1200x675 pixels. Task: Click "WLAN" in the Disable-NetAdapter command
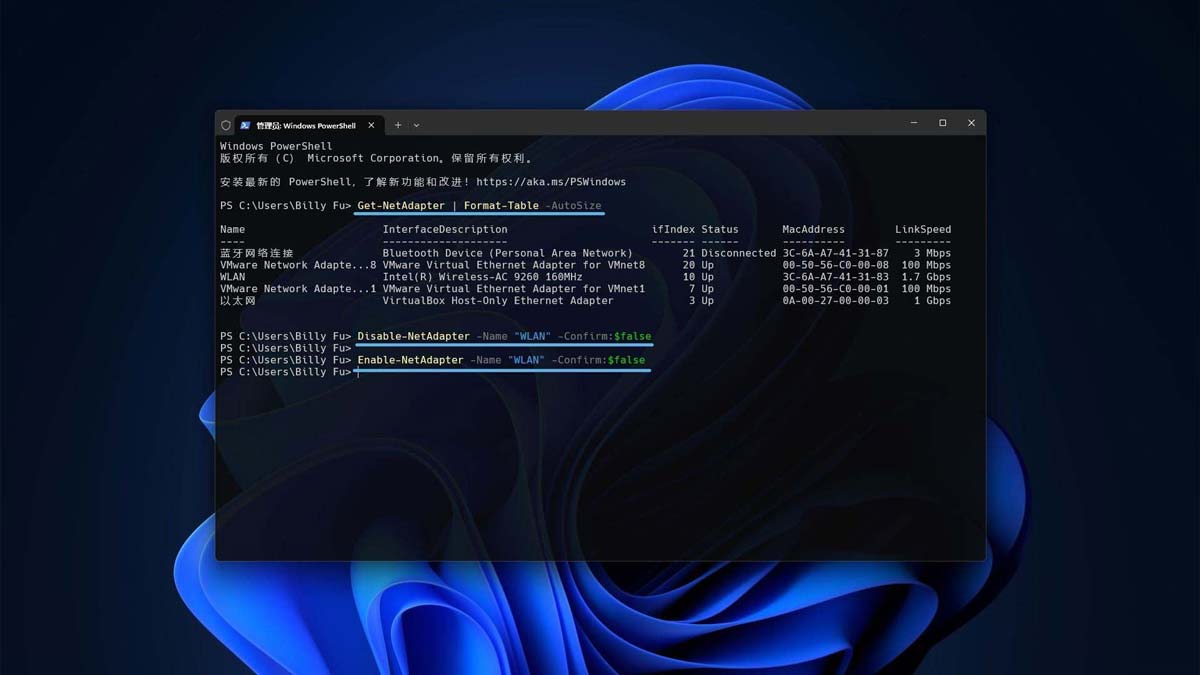tap(532, 336)
